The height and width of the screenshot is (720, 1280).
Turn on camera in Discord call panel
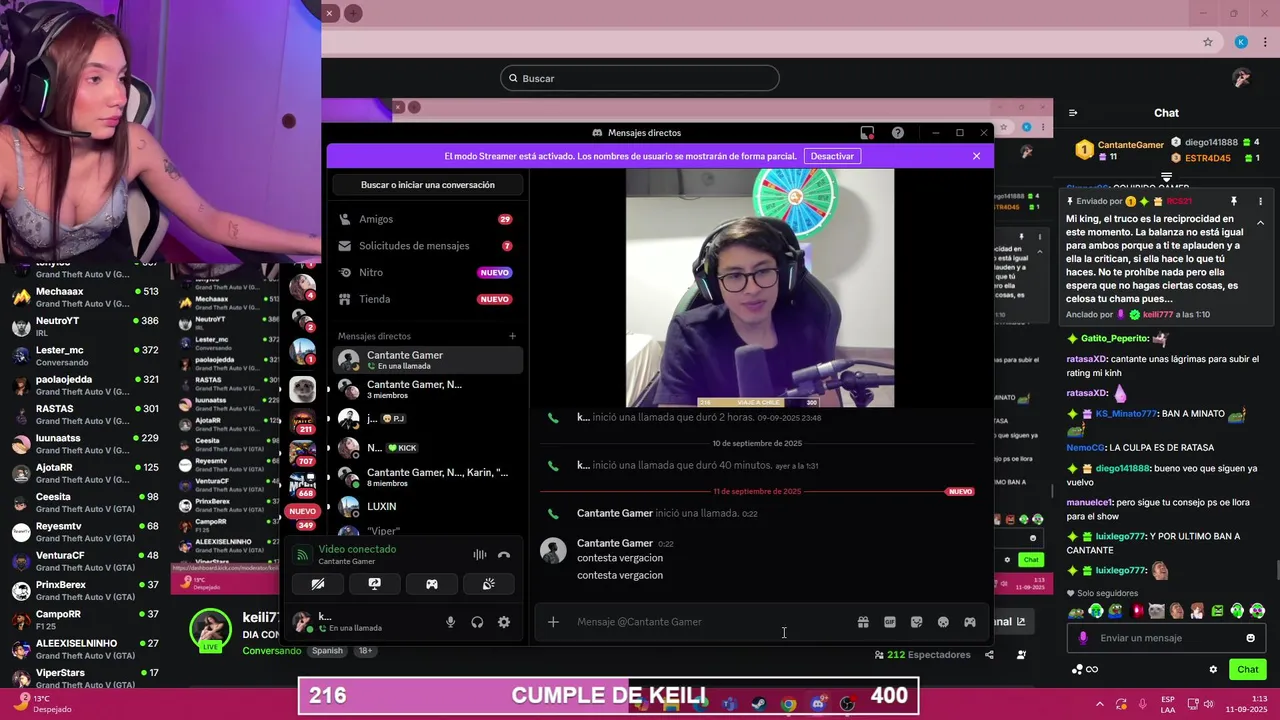317,584
